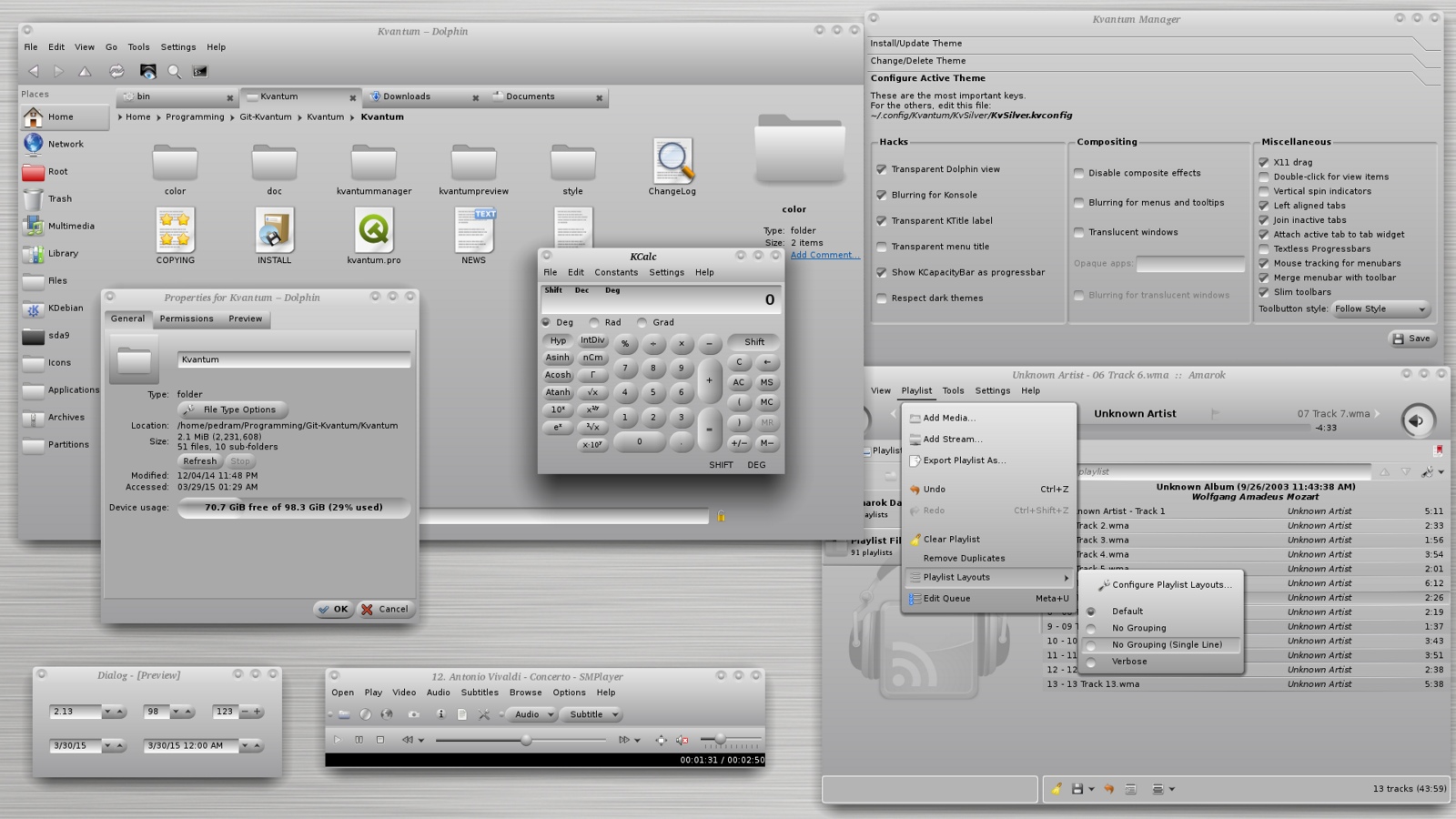1456x819 pixels.
Task: Click Save in Kvantum Manager
Action: pyautogui.click(x=1411, y=339)
